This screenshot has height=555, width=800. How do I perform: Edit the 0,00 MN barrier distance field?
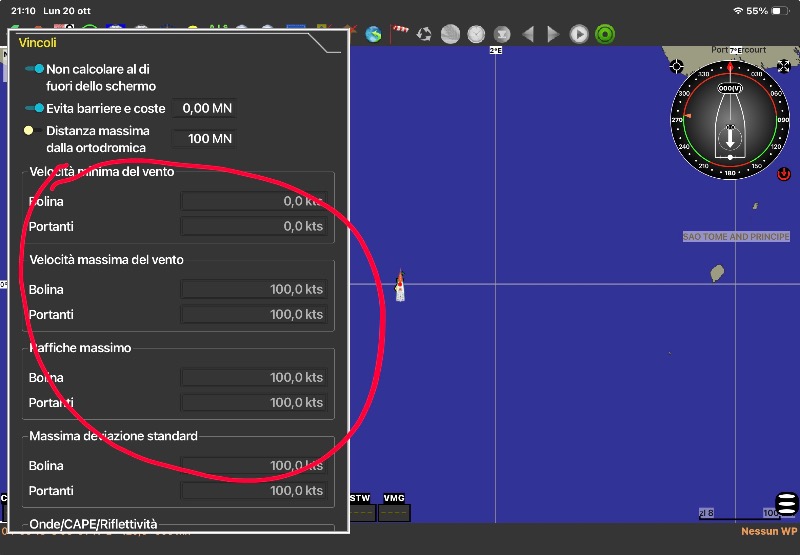[x=205, y=108]
